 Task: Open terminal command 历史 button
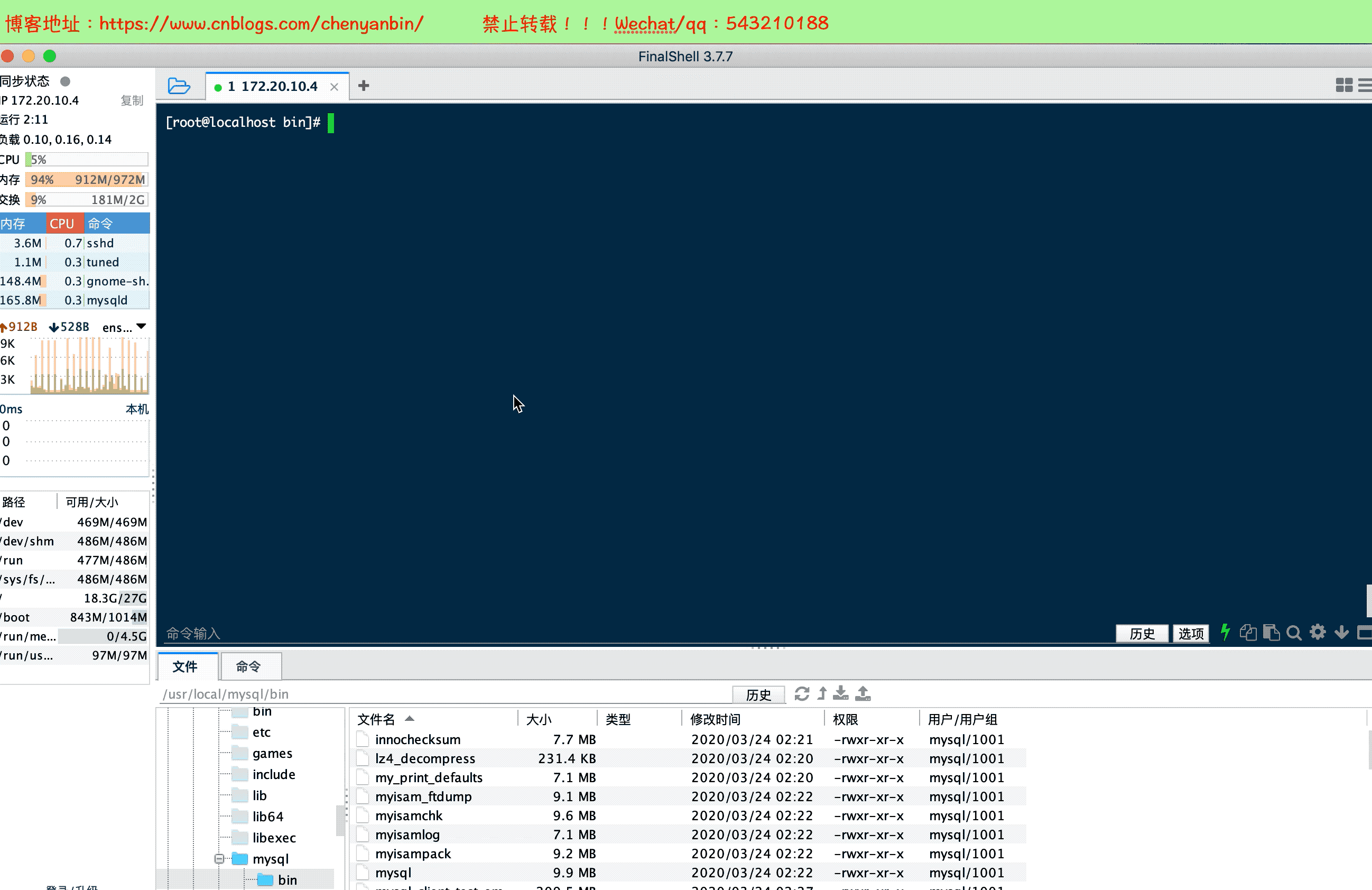pos(1142,634)
